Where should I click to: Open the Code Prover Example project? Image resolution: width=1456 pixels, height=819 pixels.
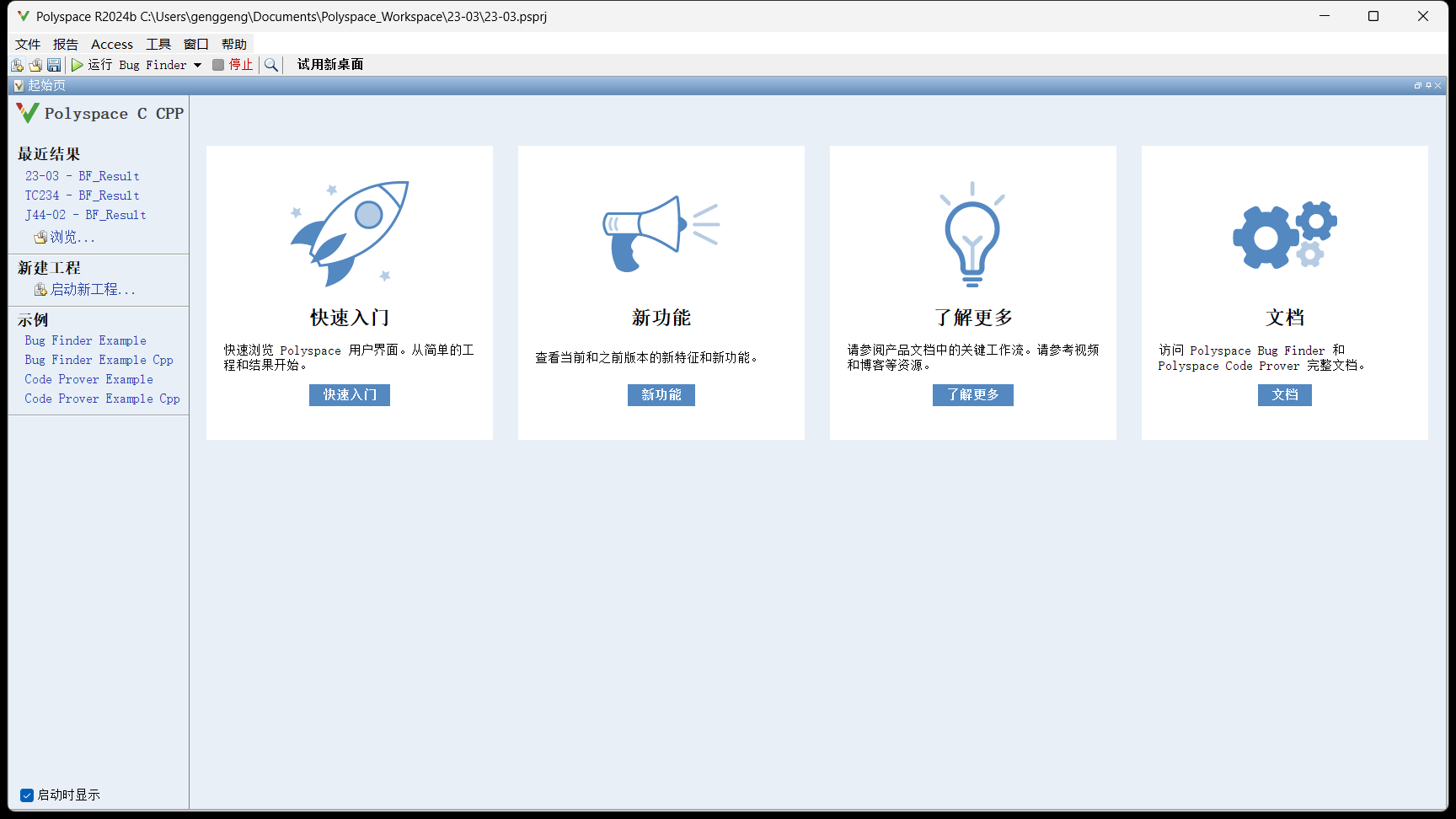(x=89, y=379)
